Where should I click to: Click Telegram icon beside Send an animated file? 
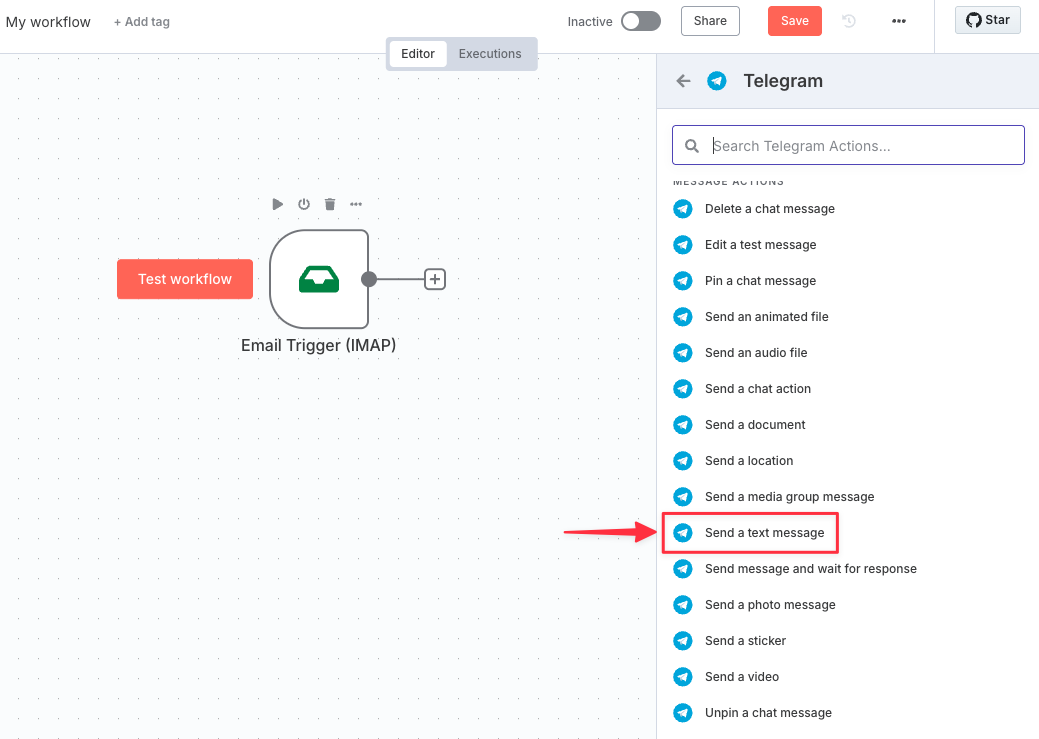(x=683, y=317)
